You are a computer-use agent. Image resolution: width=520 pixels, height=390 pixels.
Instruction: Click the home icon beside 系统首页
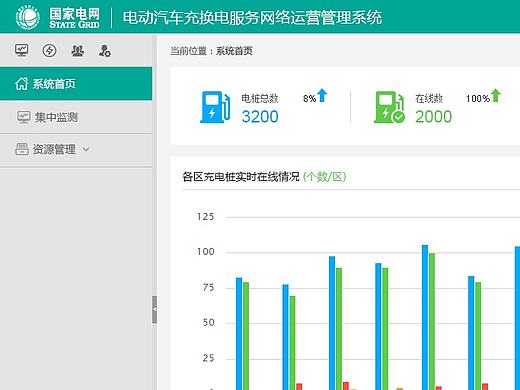(x=22, y=83)
